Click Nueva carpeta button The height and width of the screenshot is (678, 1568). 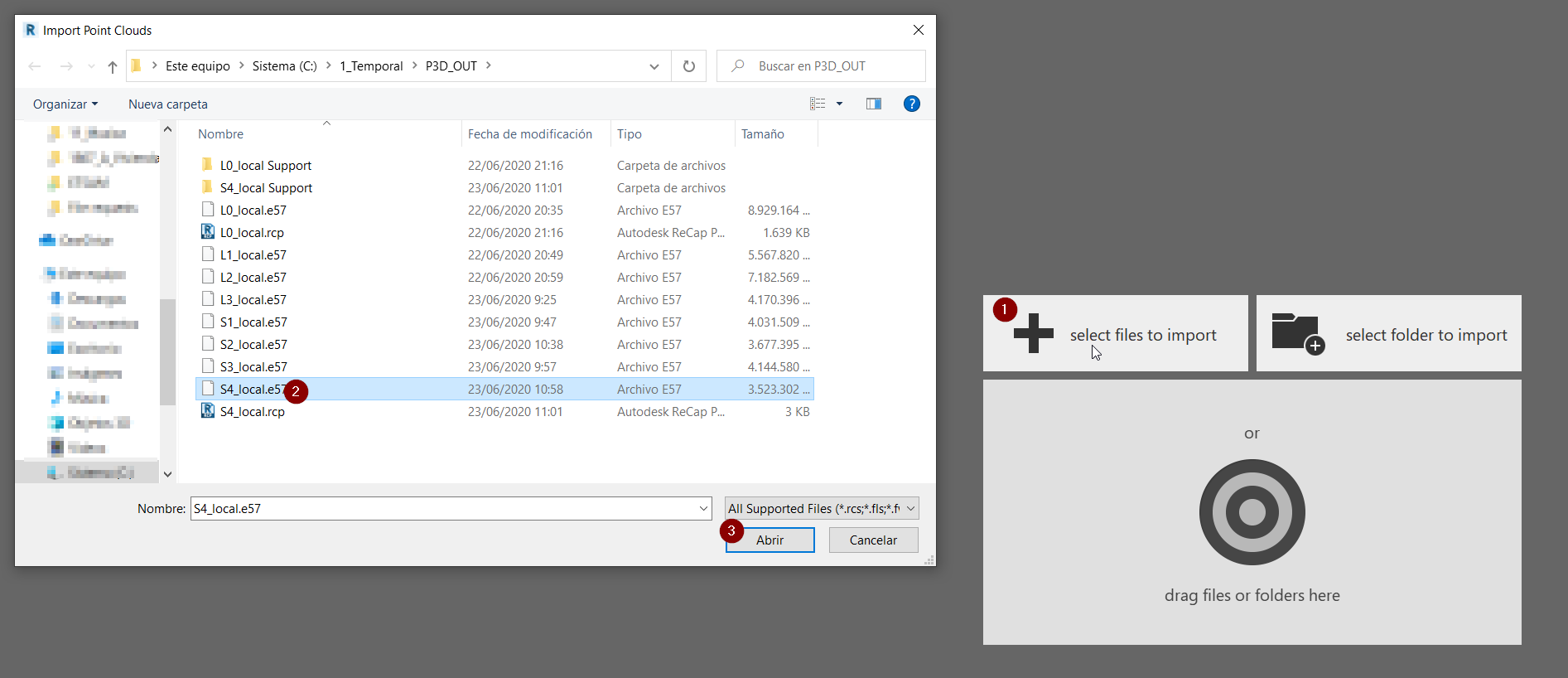[x=168, y=104]
